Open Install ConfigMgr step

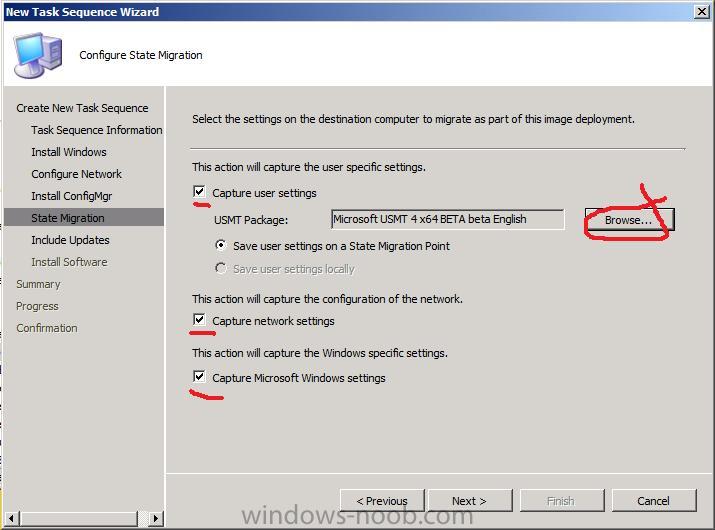(72, 196)
